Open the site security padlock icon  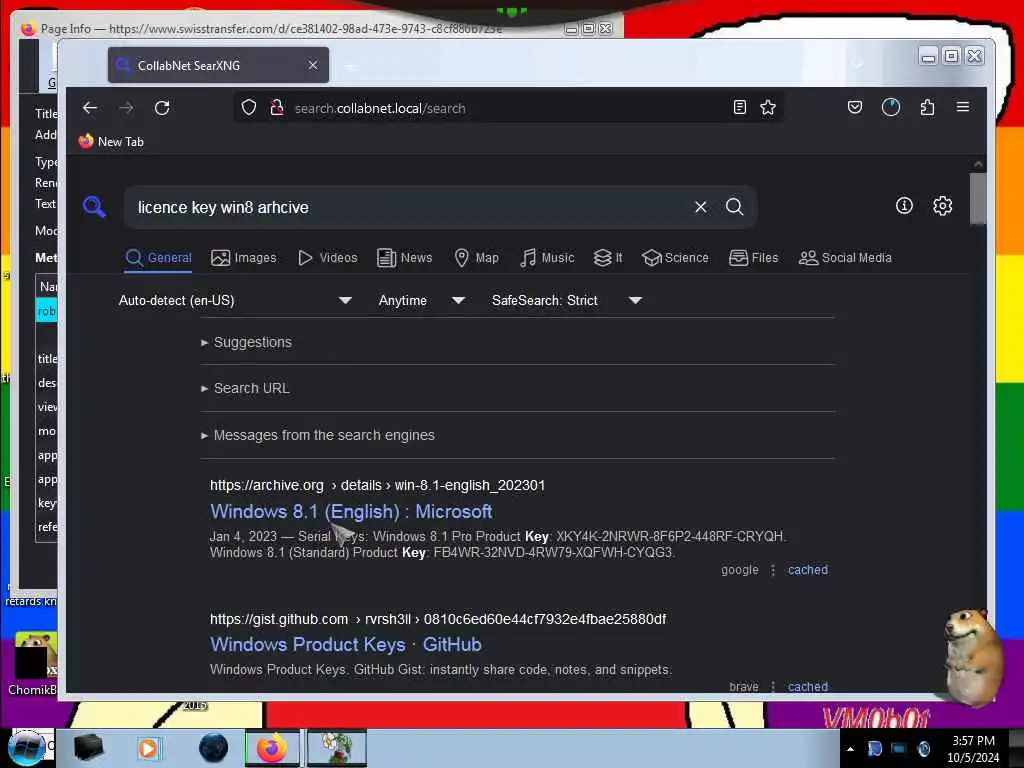[276, 108]
